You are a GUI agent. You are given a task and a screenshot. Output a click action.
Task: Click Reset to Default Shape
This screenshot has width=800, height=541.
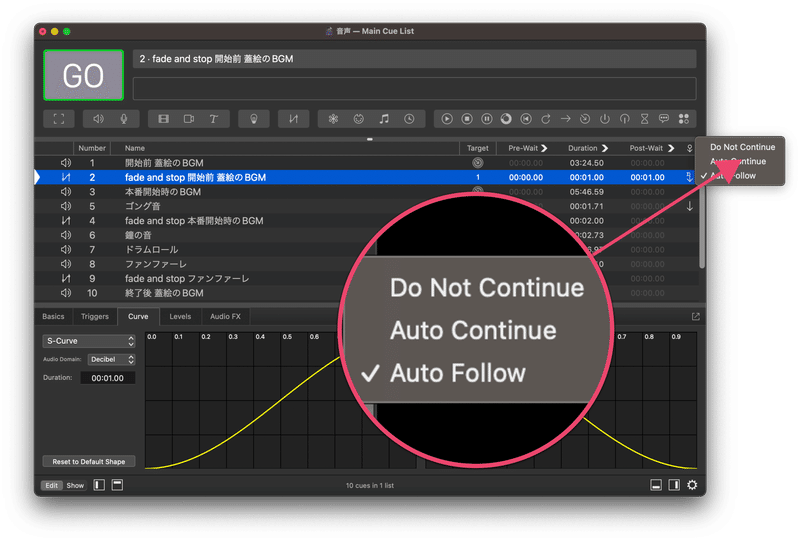[x=89, y=461]
